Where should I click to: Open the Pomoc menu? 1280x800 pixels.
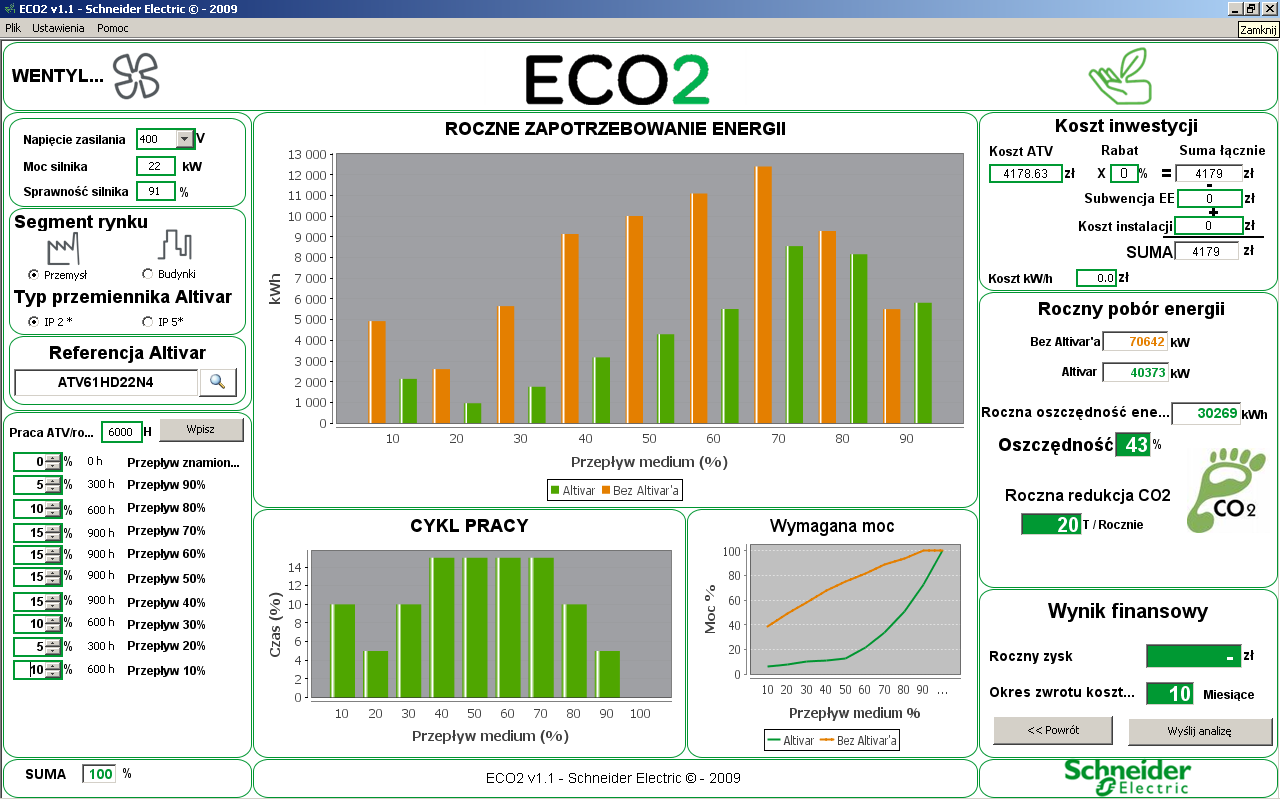pyautogui.click(x=113, y=28)
